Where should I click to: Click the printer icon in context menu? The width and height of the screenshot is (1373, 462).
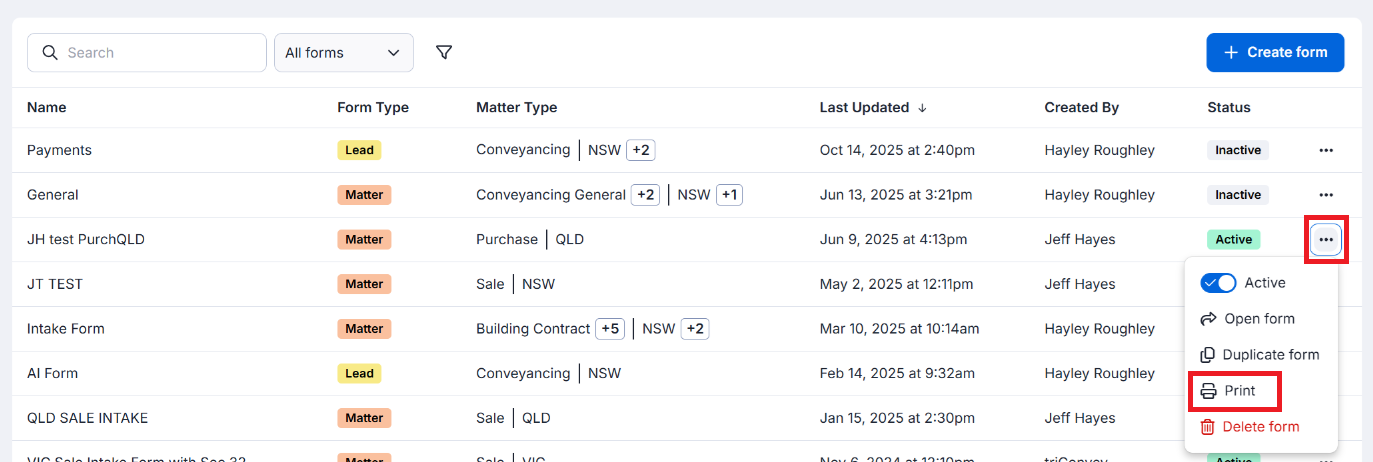(1208, 391)
